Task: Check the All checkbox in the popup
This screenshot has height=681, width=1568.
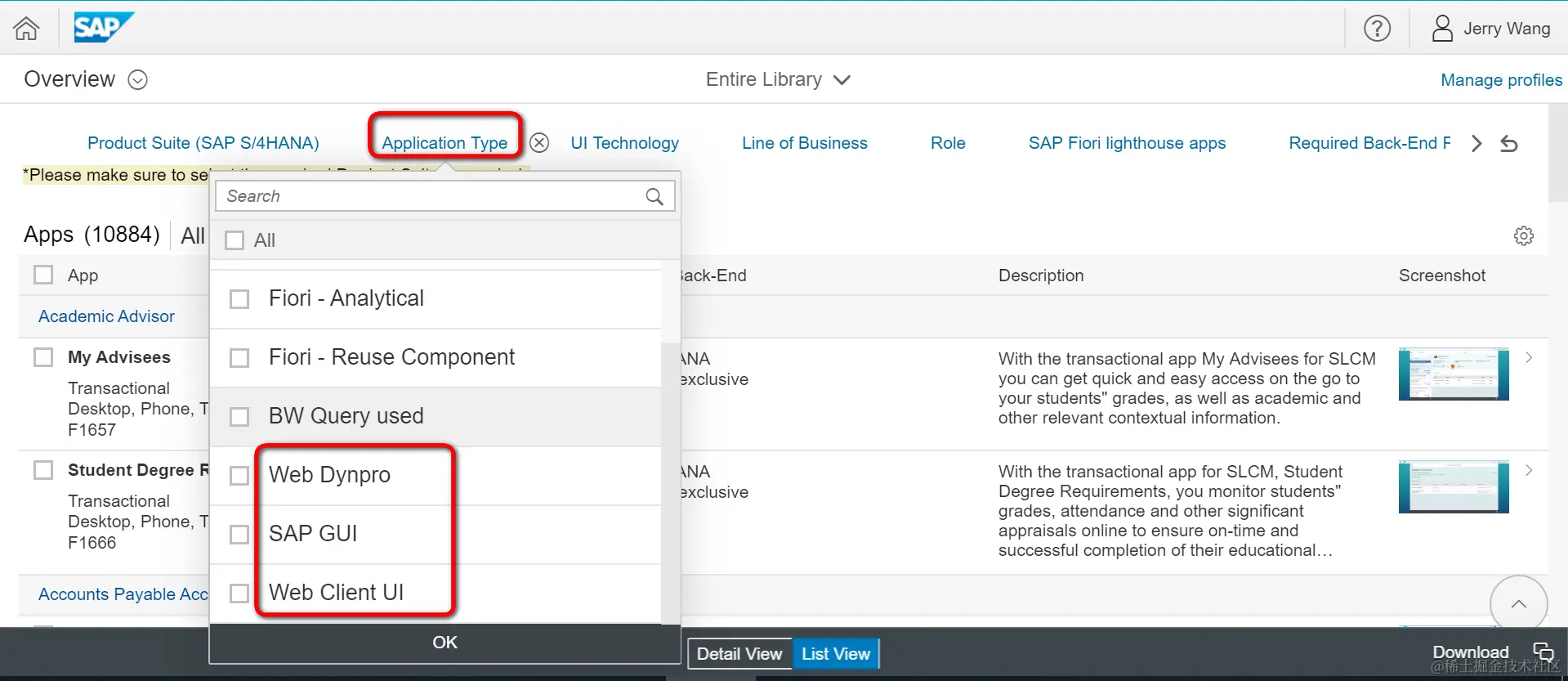Action: coord(235,240)
